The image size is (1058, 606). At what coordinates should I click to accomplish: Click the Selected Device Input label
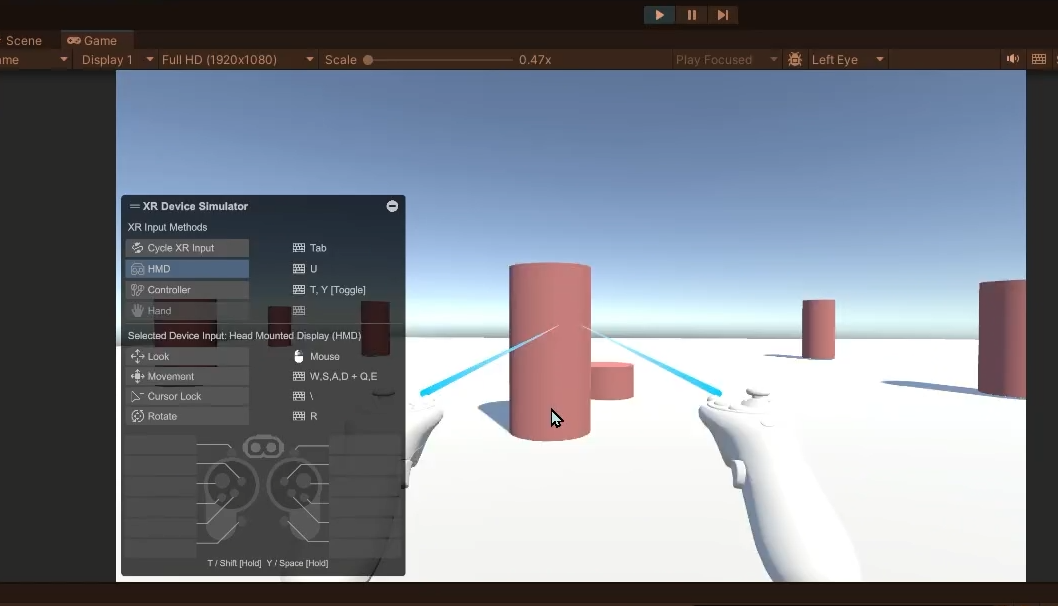click(244, 335)
